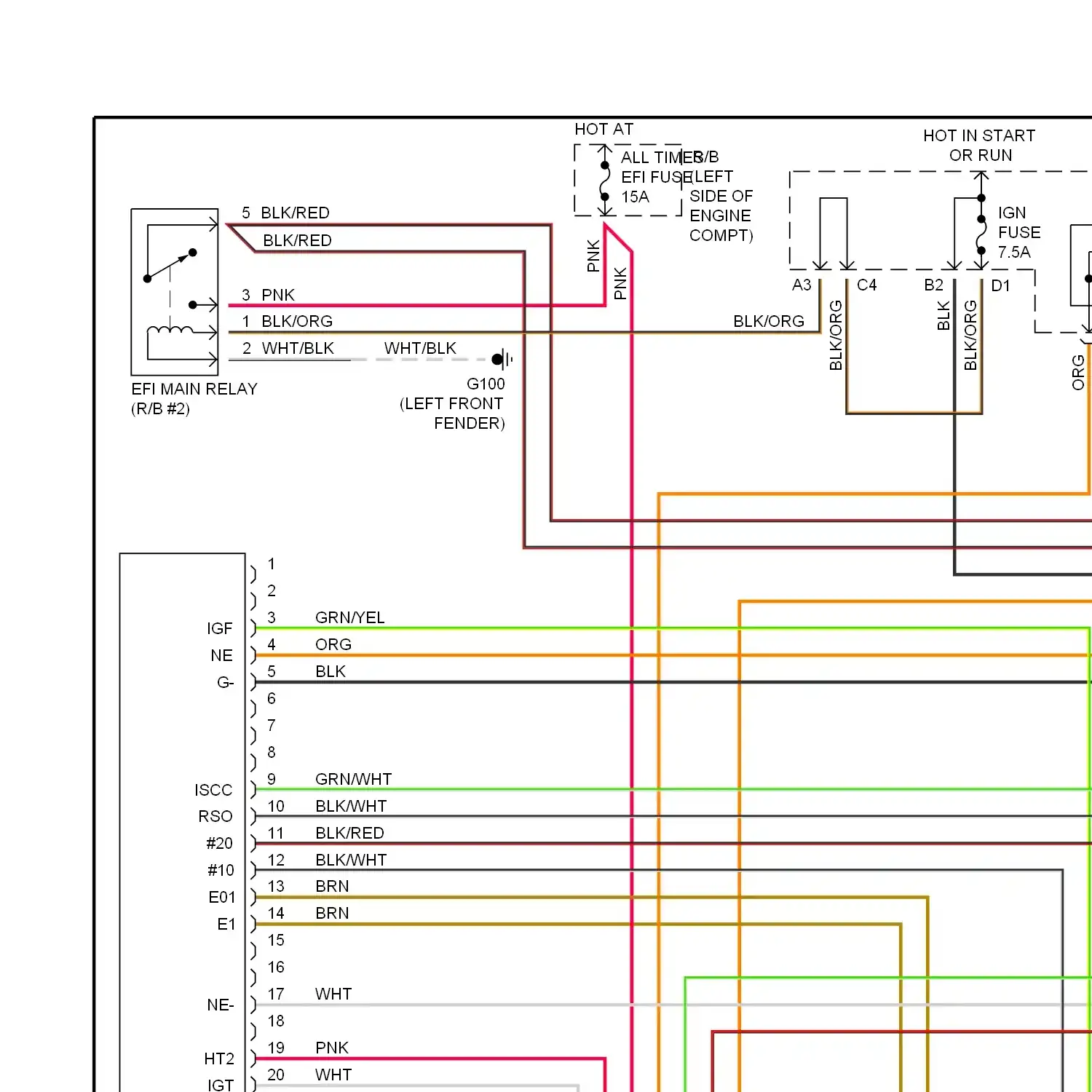Click the PNK label at pin 19
The width and height of the screenshot is (1092, 1092).
(x=332, y=1048)
